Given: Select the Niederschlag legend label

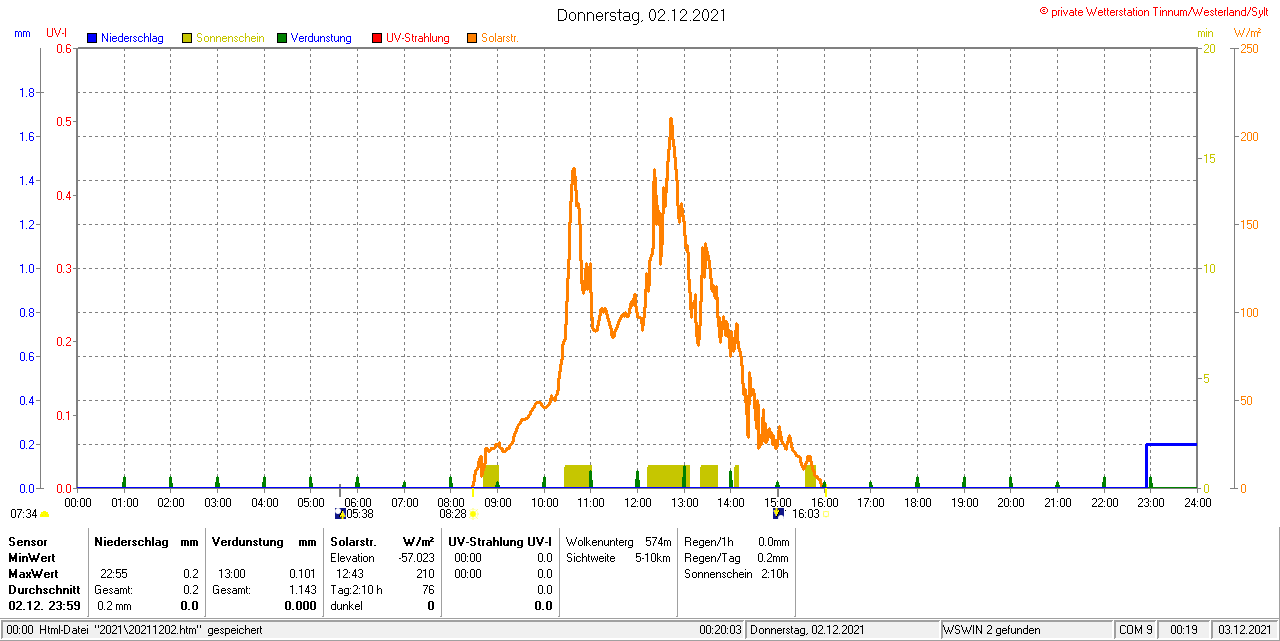Looking at the screenshot, I should click(x=132, y=38).
